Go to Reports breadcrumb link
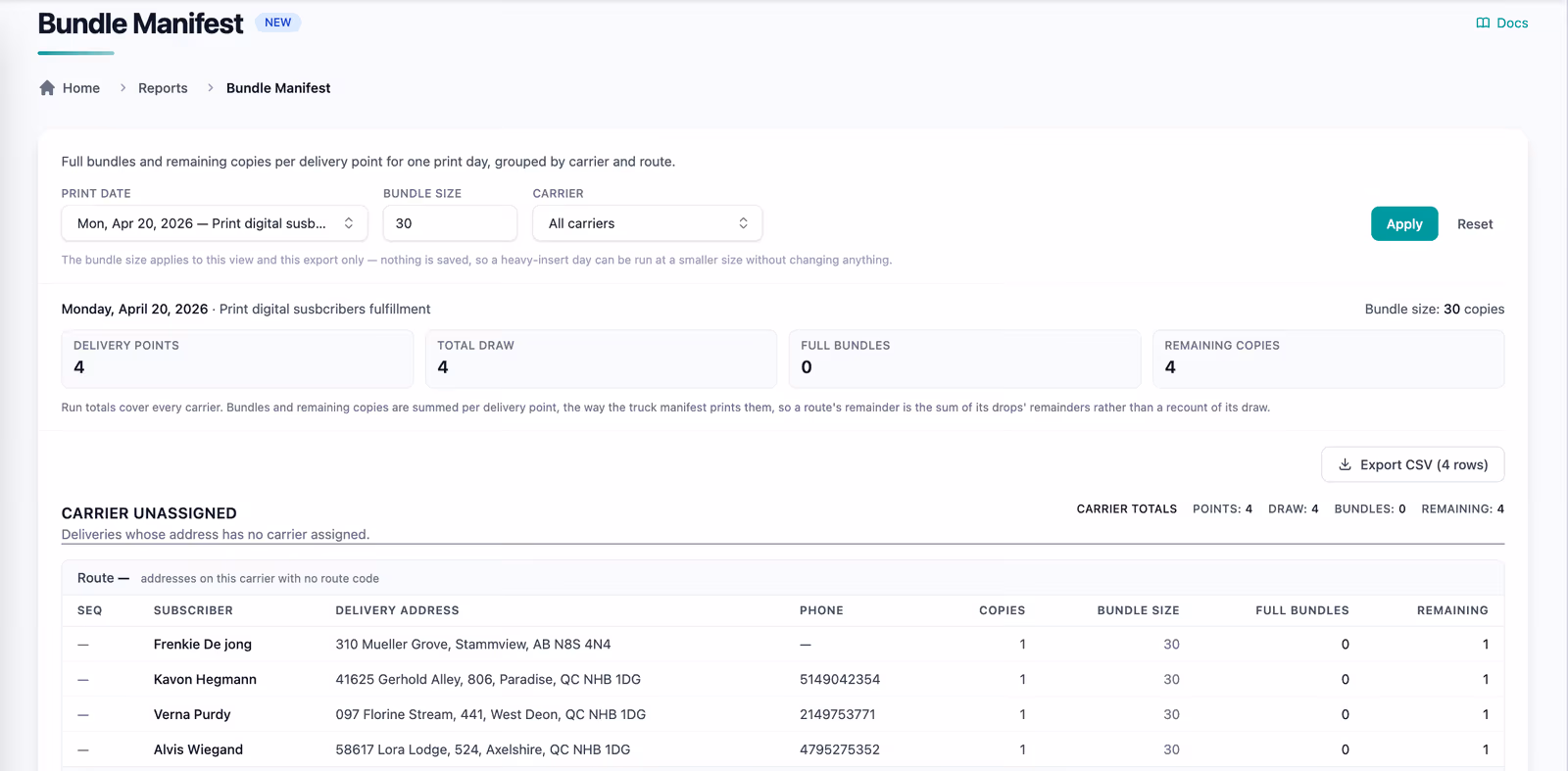Image resolution: width=1568 pixels, height=771 pixels. pyautogui.click(x=163, y=88)
